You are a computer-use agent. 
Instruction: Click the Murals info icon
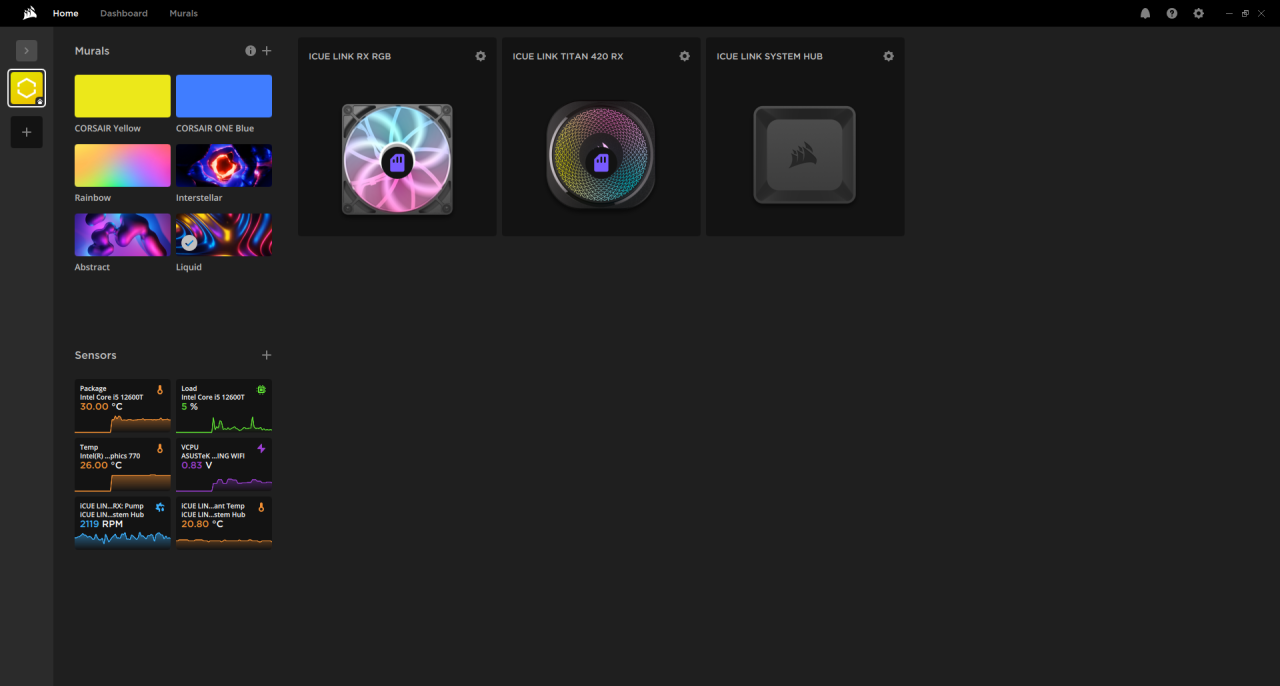click(x=250, y=50)
